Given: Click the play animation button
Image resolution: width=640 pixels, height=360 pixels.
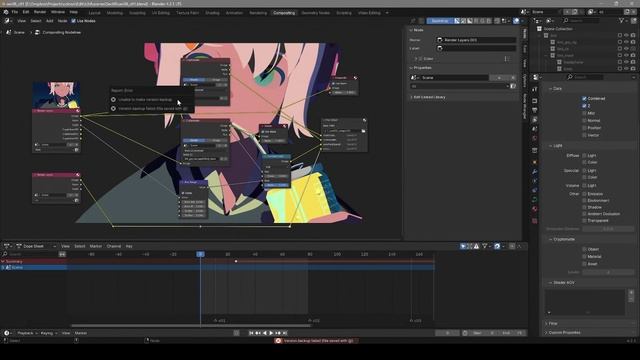Looking at the screenshot, I should pyautogui.click(x=271, y=333).
